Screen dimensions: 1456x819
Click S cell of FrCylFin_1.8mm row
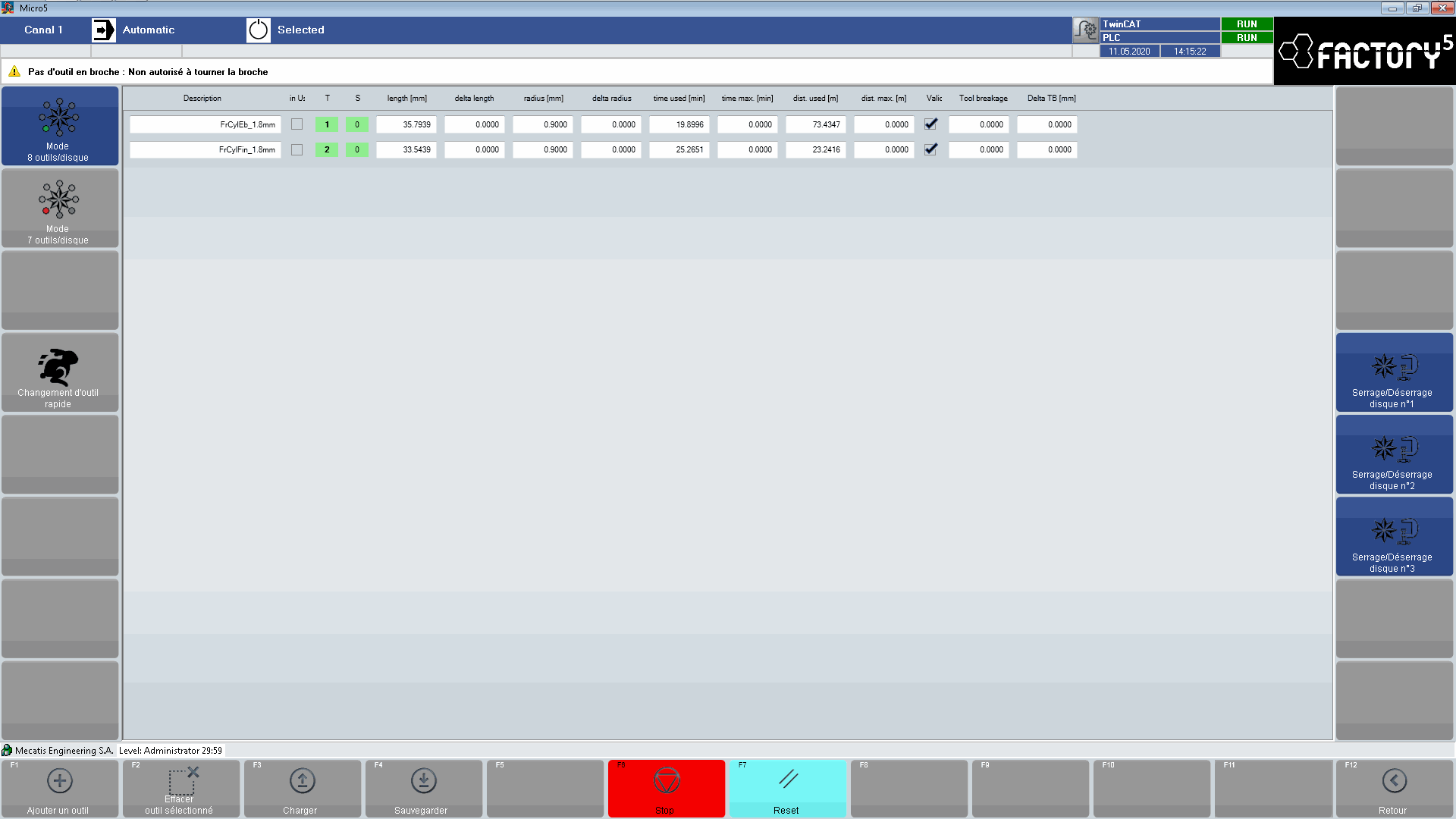click(x=357, y=149)
